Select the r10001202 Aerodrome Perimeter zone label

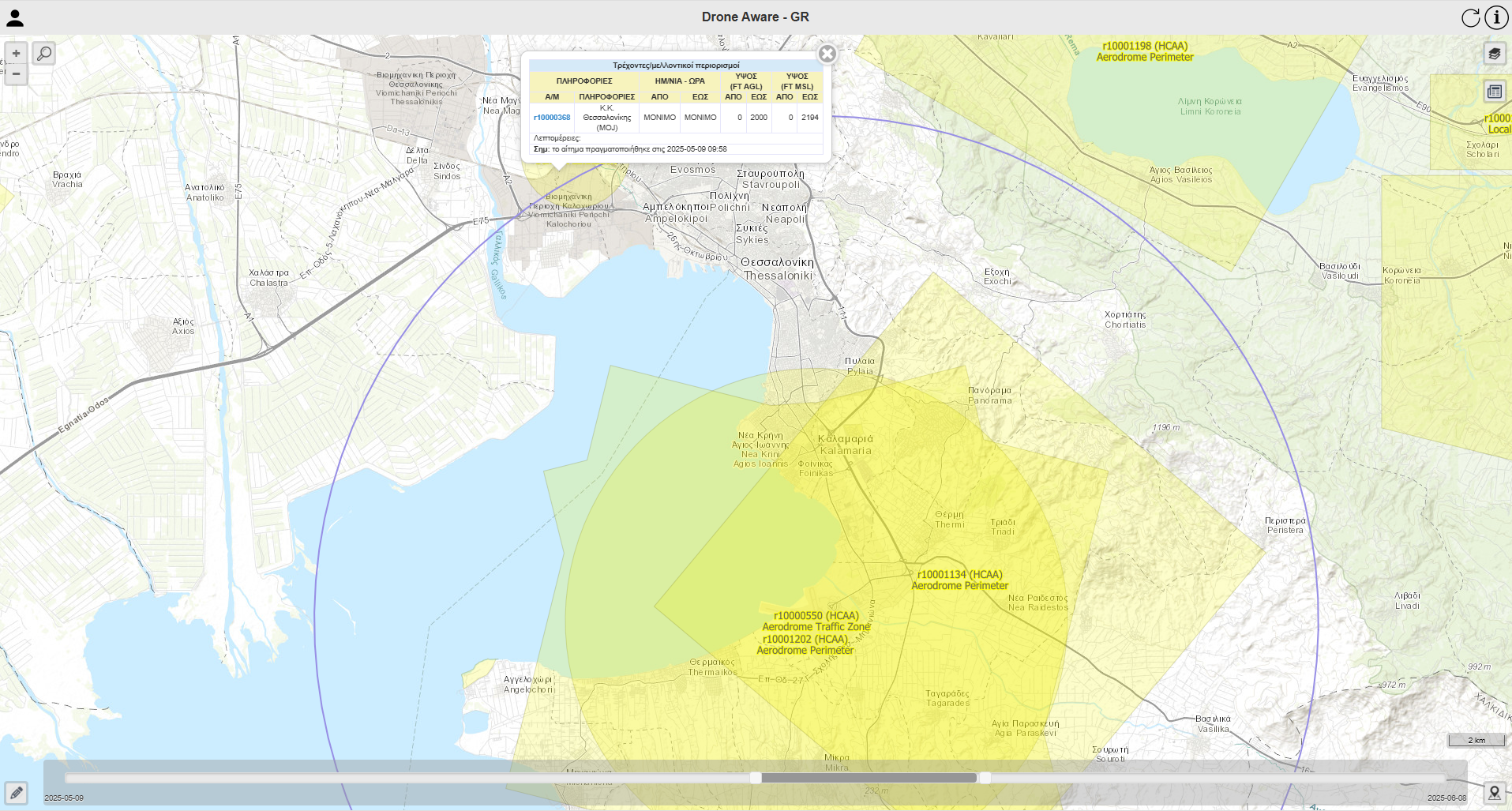(805, 645)
